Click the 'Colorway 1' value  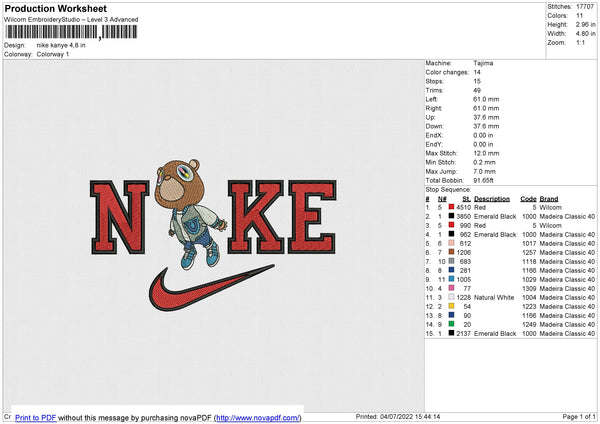53,54
